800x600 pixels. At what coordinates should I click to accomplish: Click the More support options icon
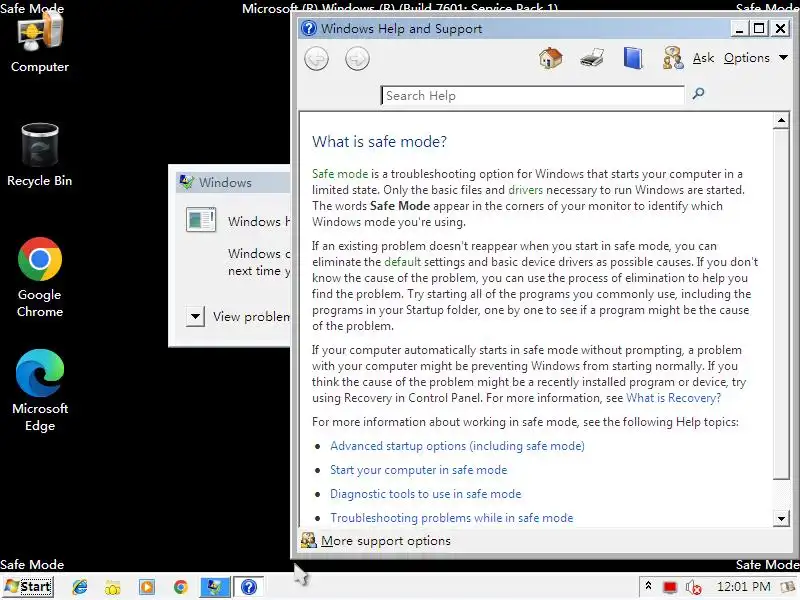tap(308, 540)
